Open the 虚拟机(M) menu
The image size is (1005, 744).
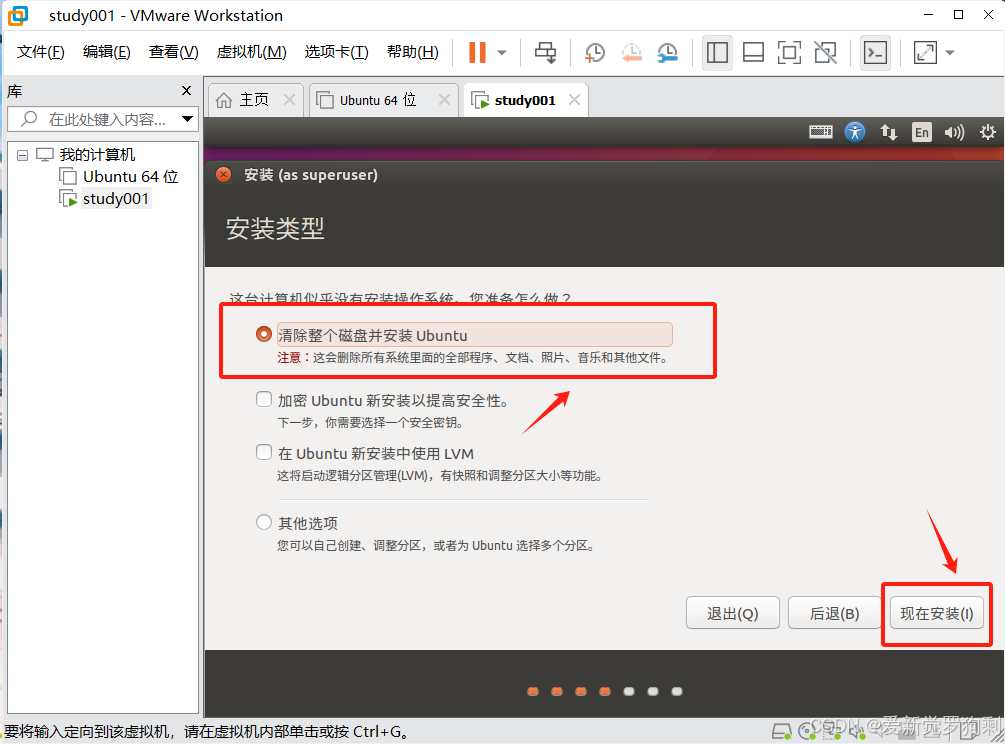pyautogui.click(x=251, y=52)
